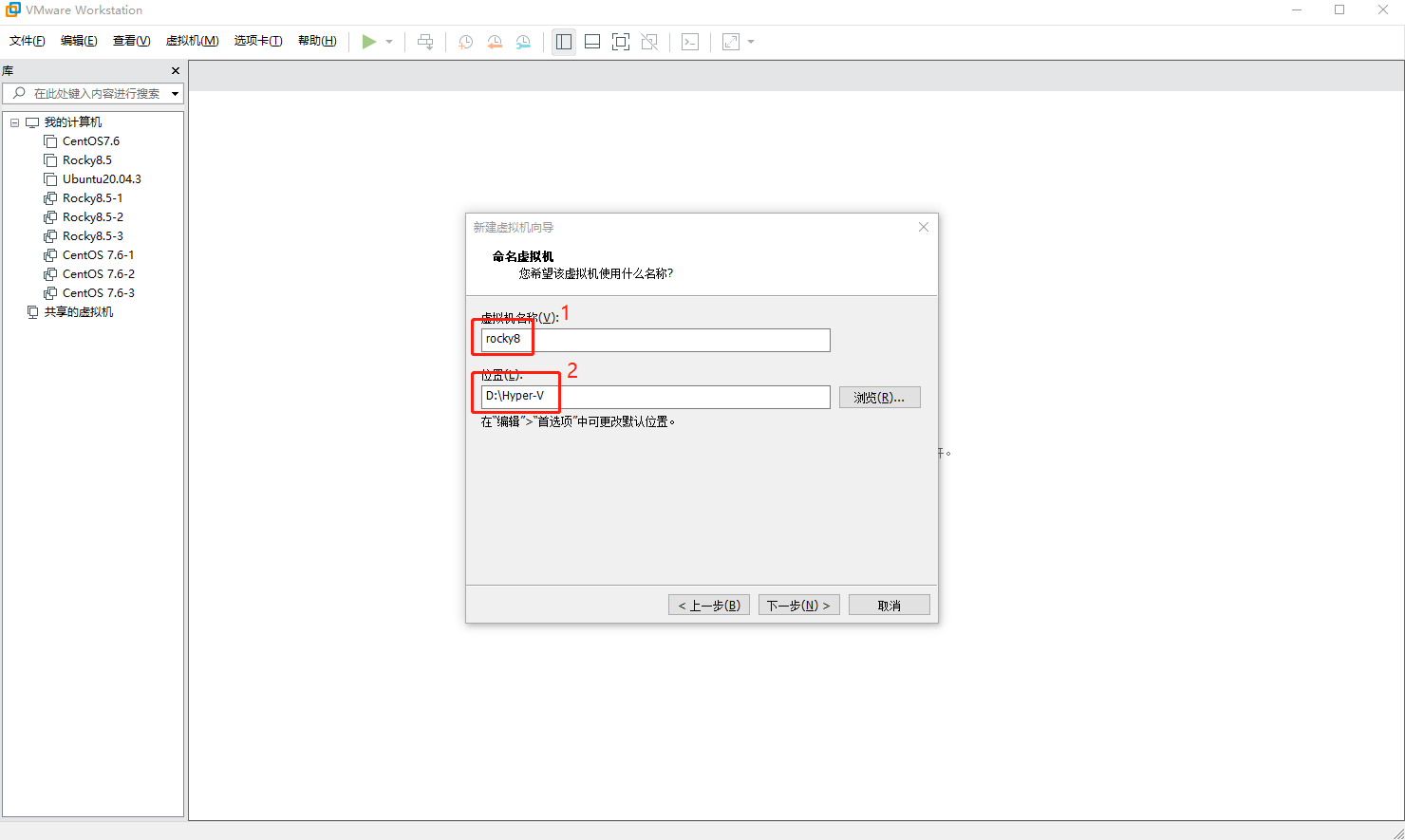Viewport: 1405px width, 840px height.
Task: Enter full screen mode icon
Action: [x=621, y=42]
